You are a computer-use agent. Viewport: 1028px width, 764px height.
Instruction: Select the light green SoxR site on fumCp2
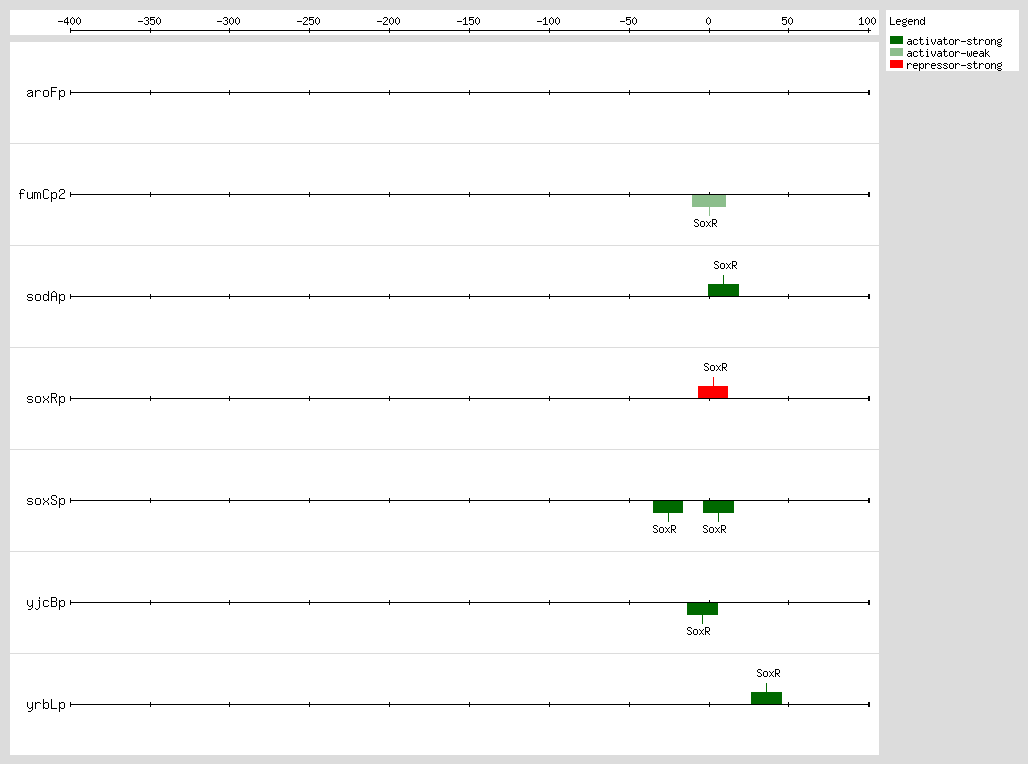[709, 201]
